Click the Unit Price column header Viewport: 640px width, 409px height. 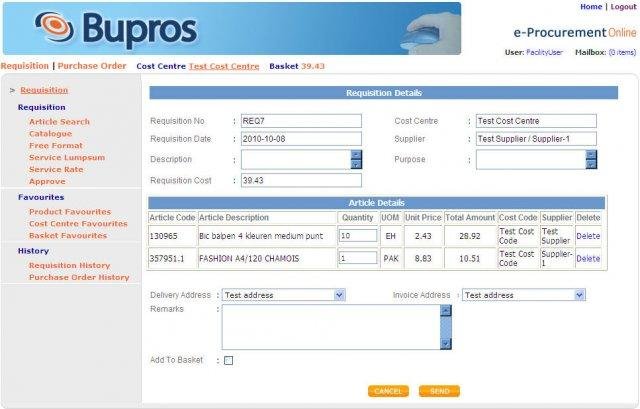(x=423, y=218)
